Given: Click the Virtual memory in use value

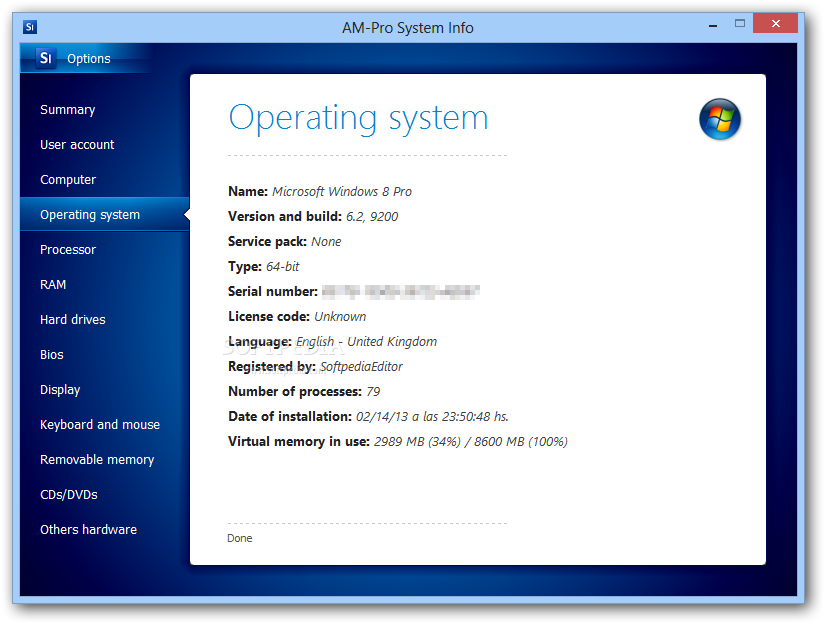Looking at the screenshot, I should [x=471, y=441].
